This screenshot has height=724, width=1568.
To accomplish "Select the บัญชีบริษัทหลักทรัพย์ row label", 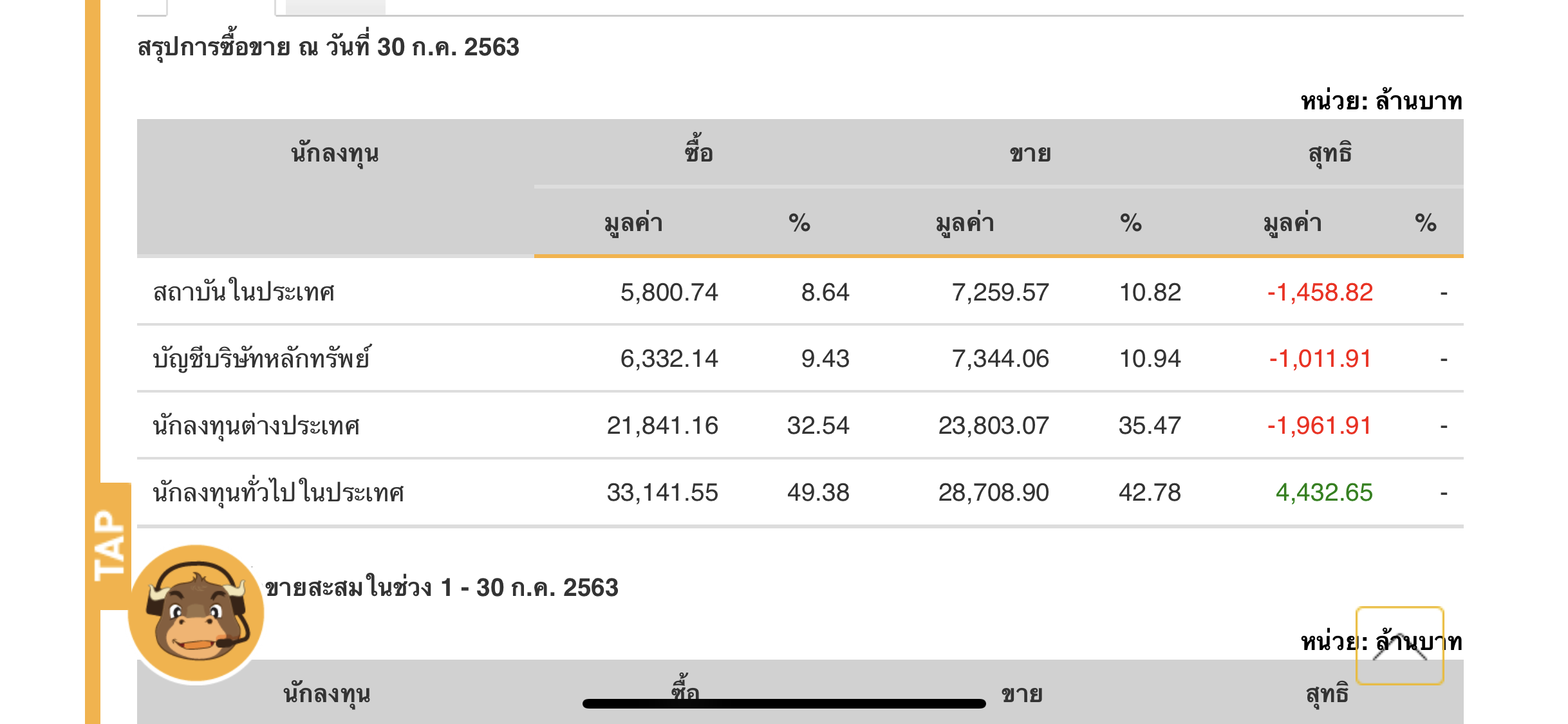I will coord(261,359).
